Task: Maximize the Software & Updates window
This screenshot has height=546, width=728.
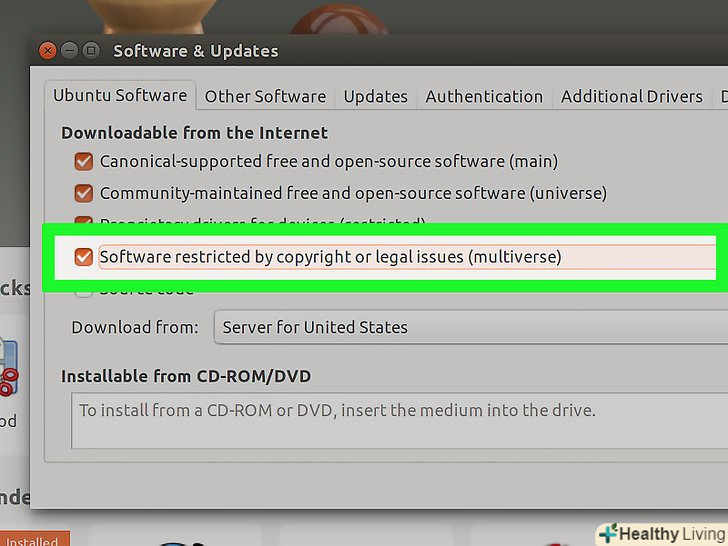Action: coord(91,50)
